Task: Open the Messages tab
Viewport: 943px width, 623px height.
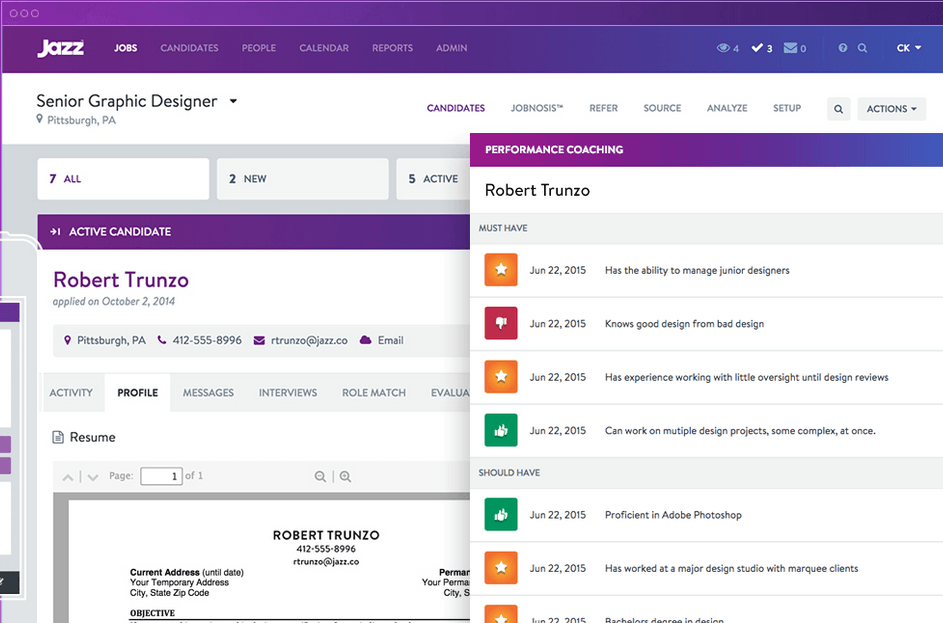Action: pyautogui.click(x=208, y=393)
